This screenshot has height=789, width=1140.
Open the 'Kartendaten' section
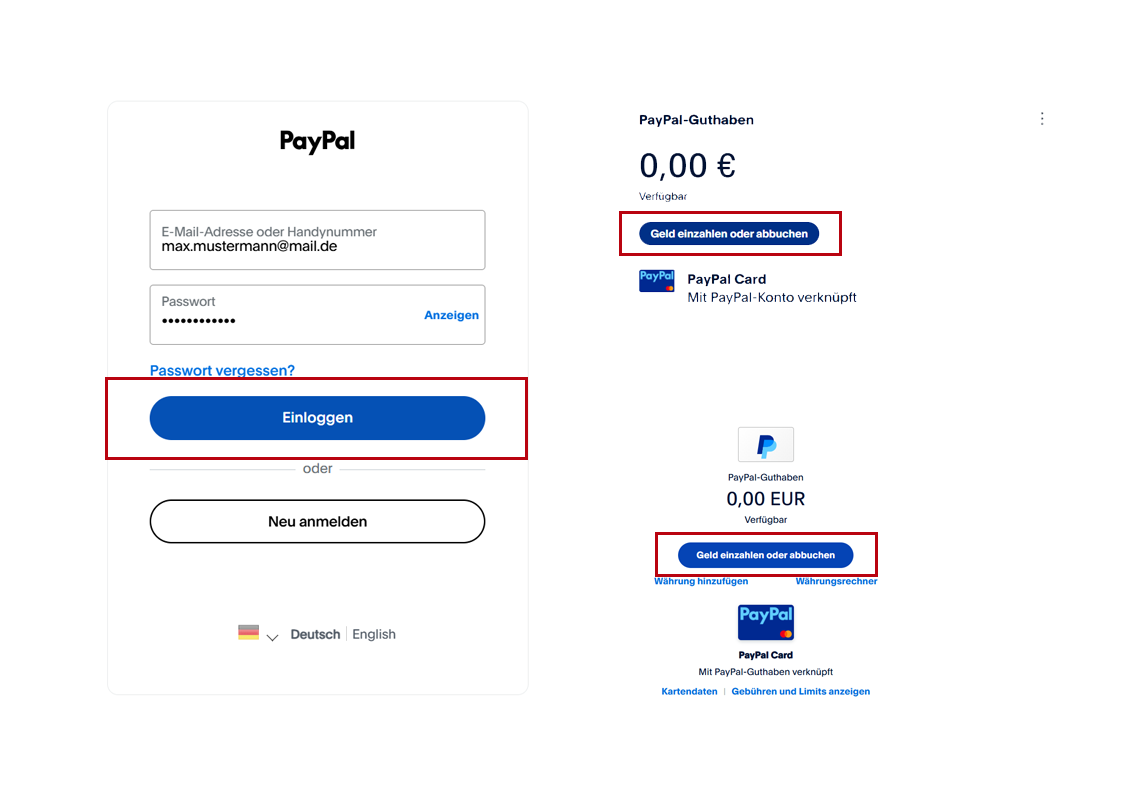[x=689, y=691]
